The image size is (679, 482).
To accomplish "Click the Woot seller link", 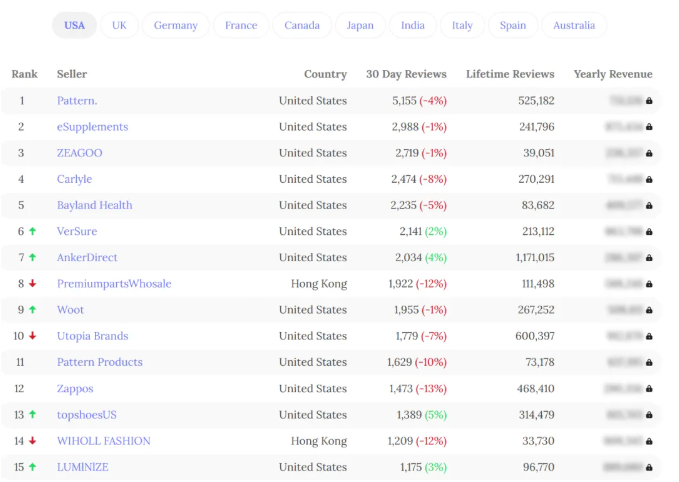I will click(71, 310).
